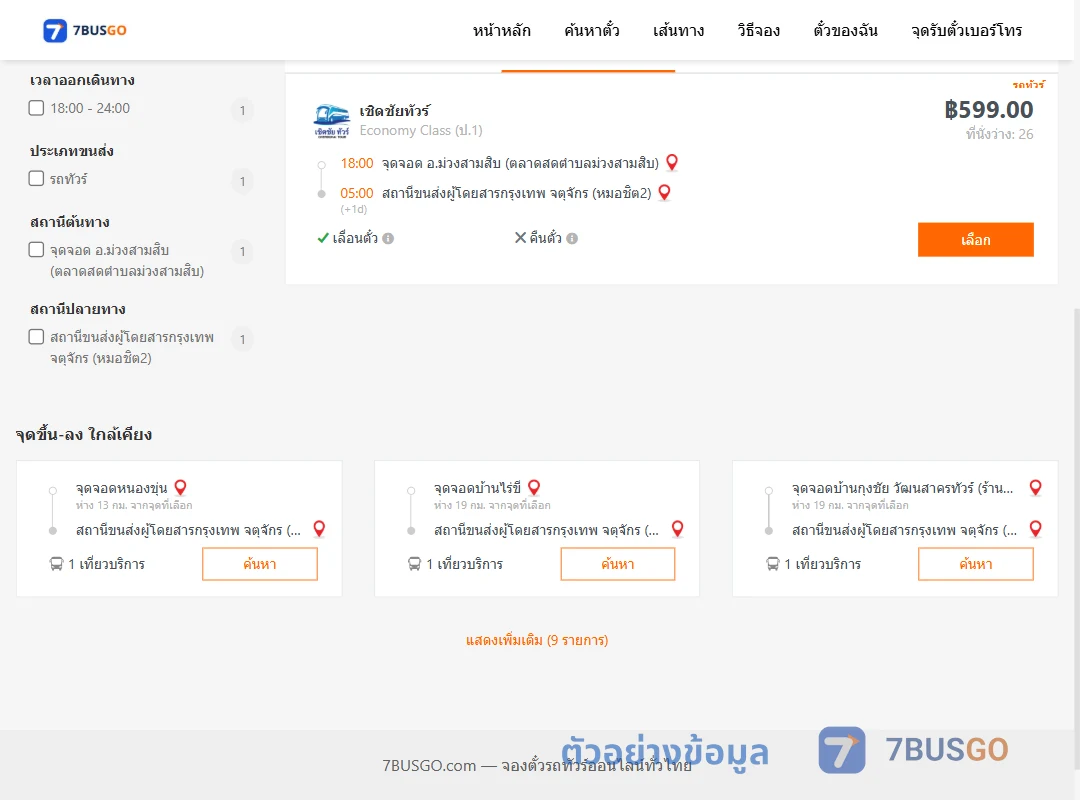The height and width of the screenshot is (800, 1080).
Task: Click เชิดชัยทัวร์ operator logo
Action: (332, 121)
